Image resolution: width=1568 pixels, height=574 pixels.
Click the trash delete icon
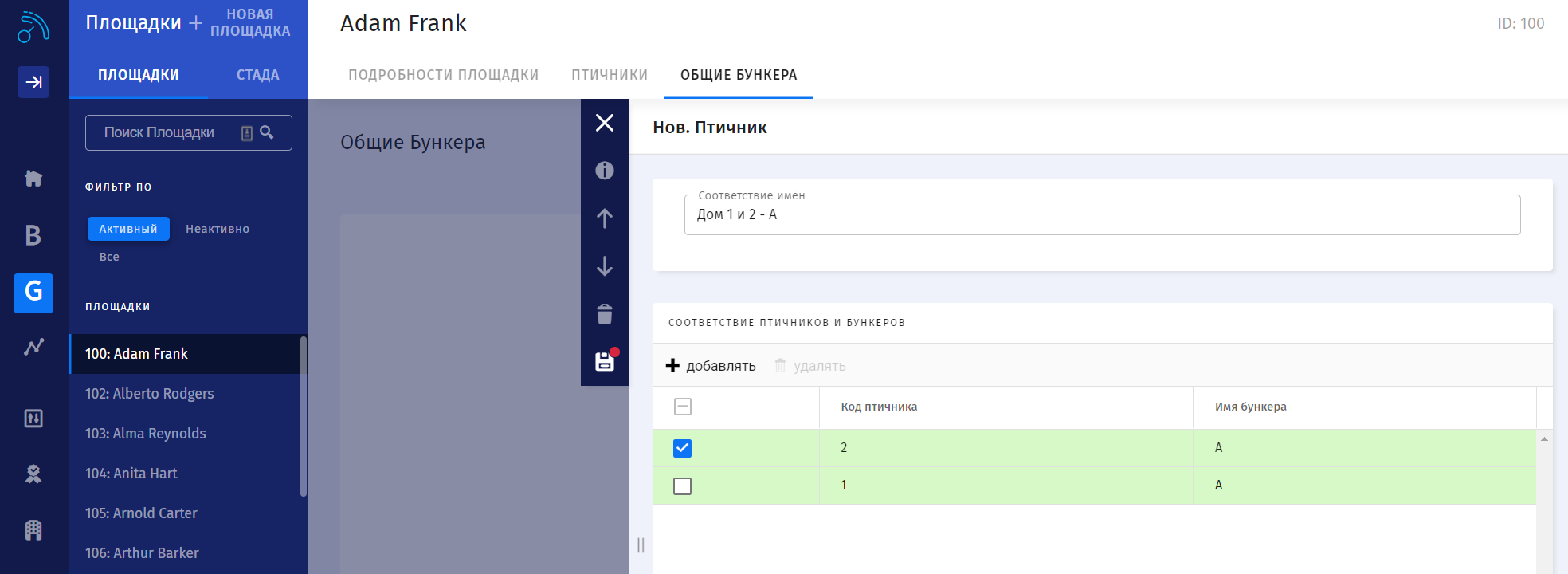click(x=605, y=314)
